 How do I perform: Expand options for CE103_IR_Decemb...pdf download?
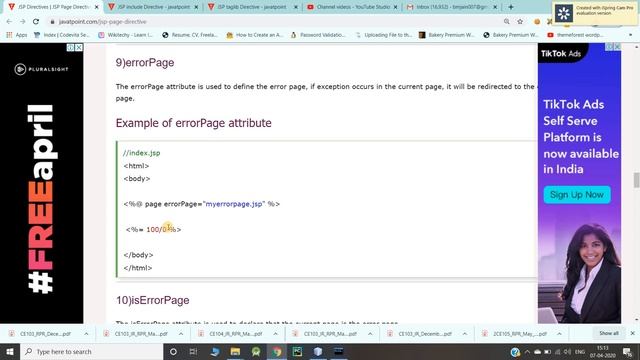click(465, 334)
